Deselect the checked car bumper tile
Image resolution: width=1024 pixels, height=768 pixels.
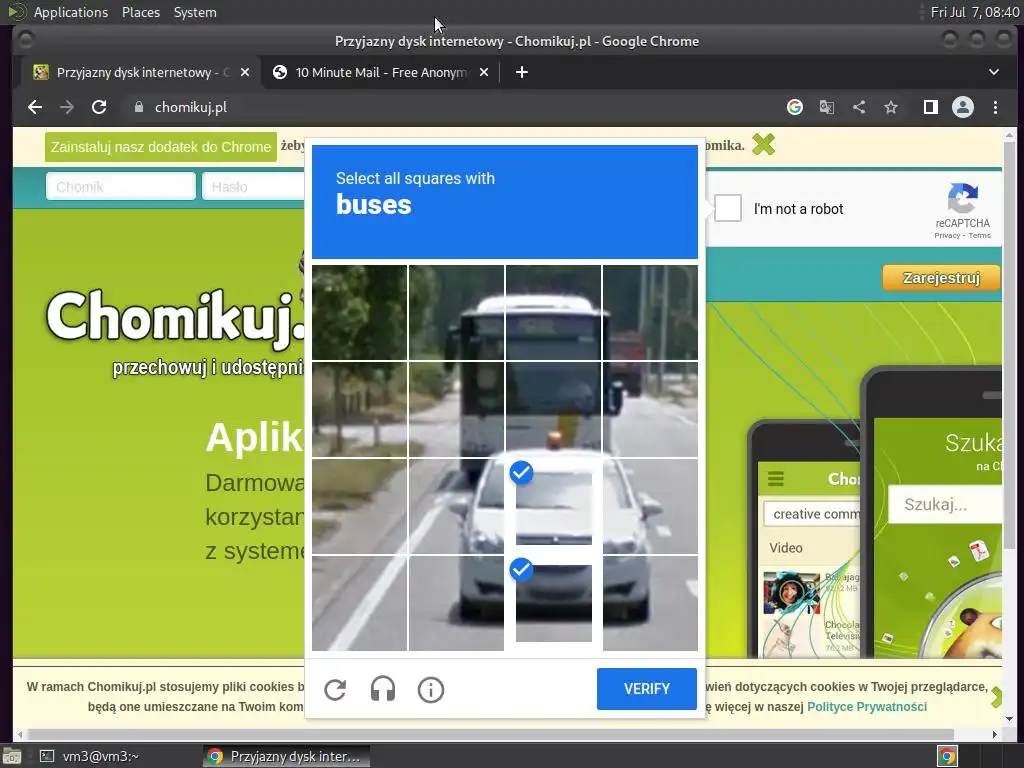pyautogui.click(x=553, y=603)
